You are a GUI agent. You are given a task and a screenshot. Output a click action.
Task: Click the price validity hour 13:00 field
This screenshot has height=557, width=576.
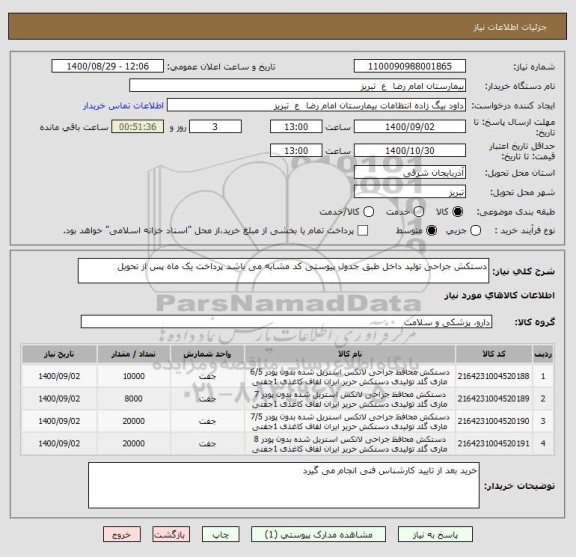click(296, 151)
